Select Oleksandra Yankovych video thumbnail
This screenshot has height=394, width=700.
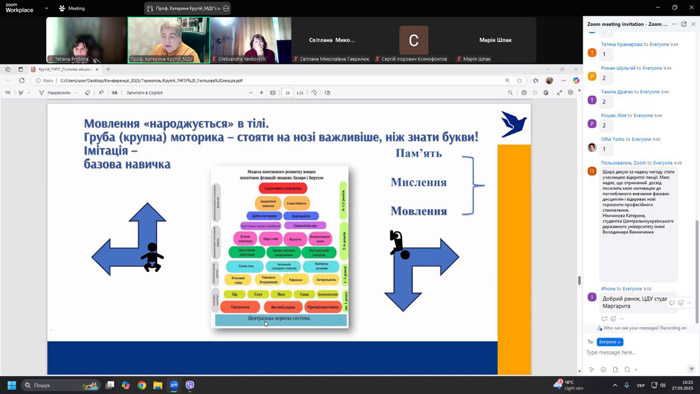pyautogui.click(x=250, y=40)
